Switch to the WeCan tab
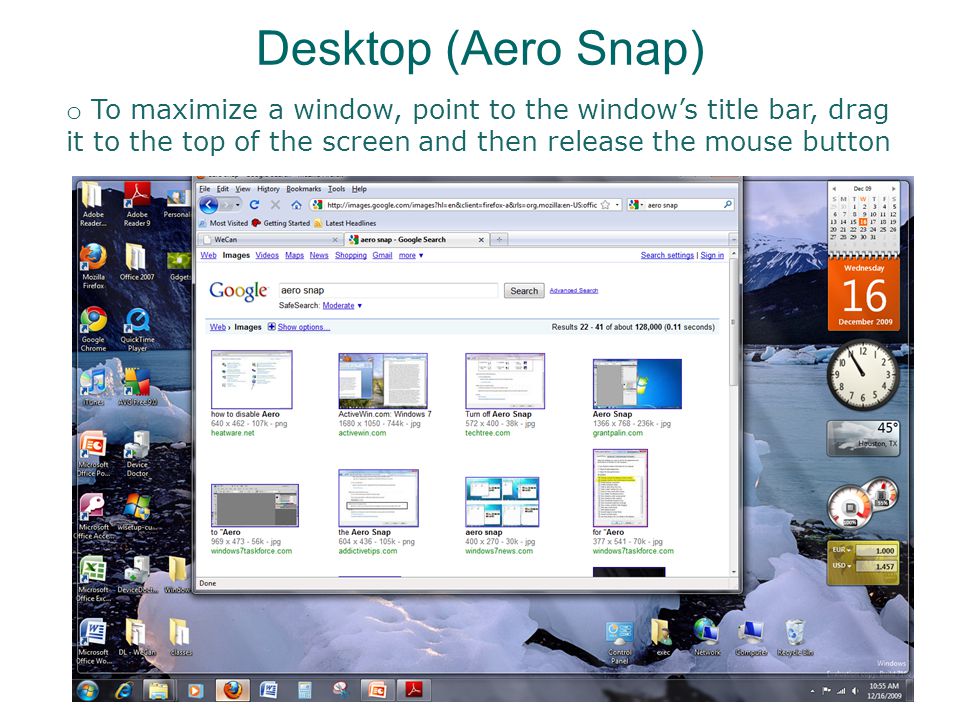960x720 pixels. click(269, 239)
